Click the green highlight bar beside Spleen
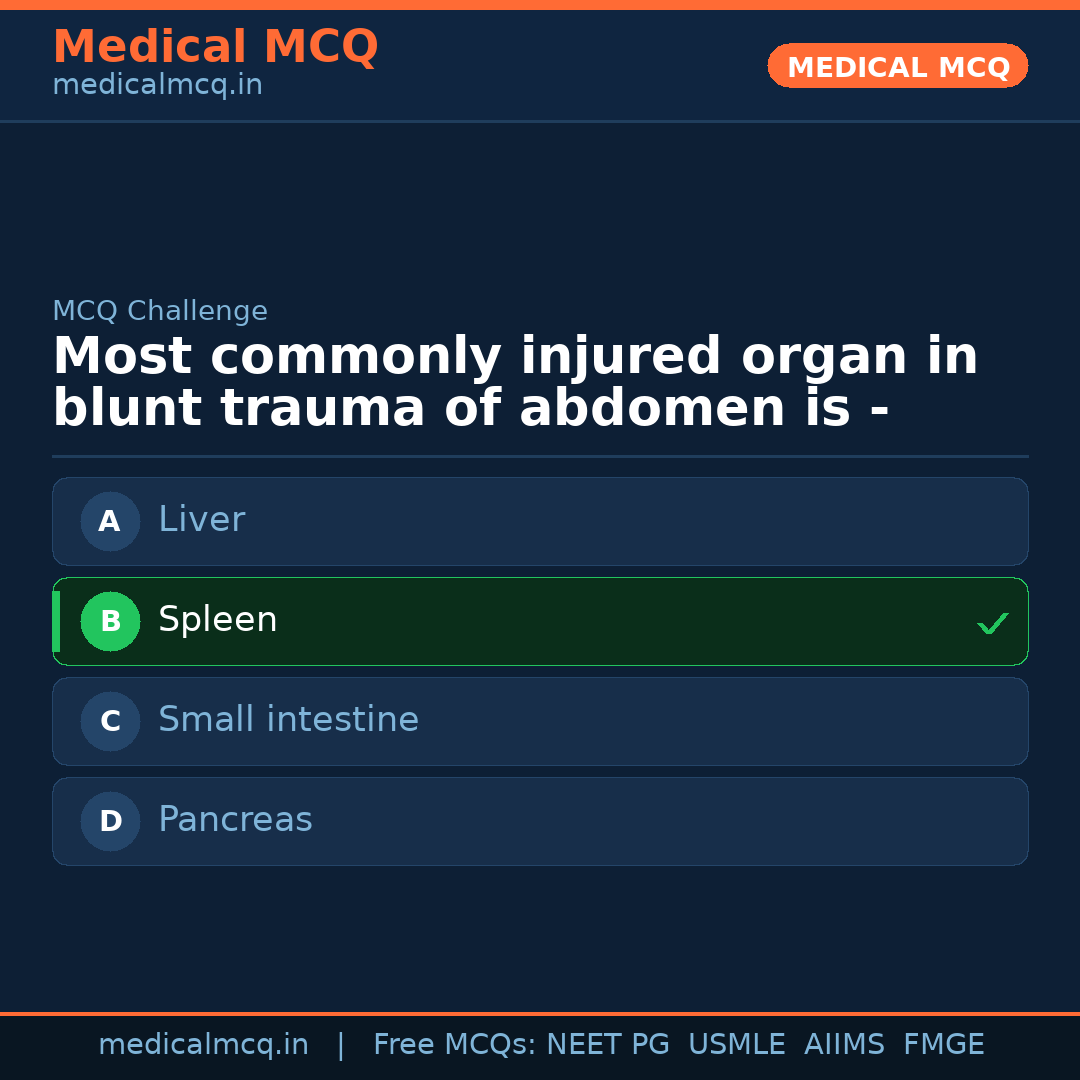This screenshot has height=1080, width=1080. [x=56, y=621]
